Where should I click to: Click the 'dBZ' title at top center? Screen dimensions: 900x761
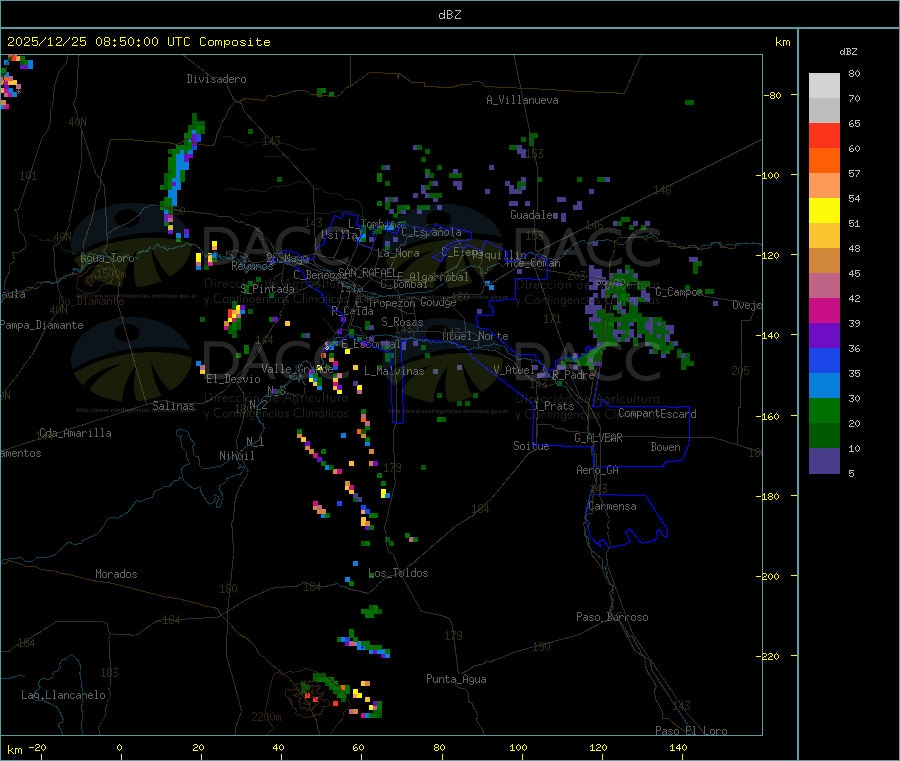click(x=449, y=15)
